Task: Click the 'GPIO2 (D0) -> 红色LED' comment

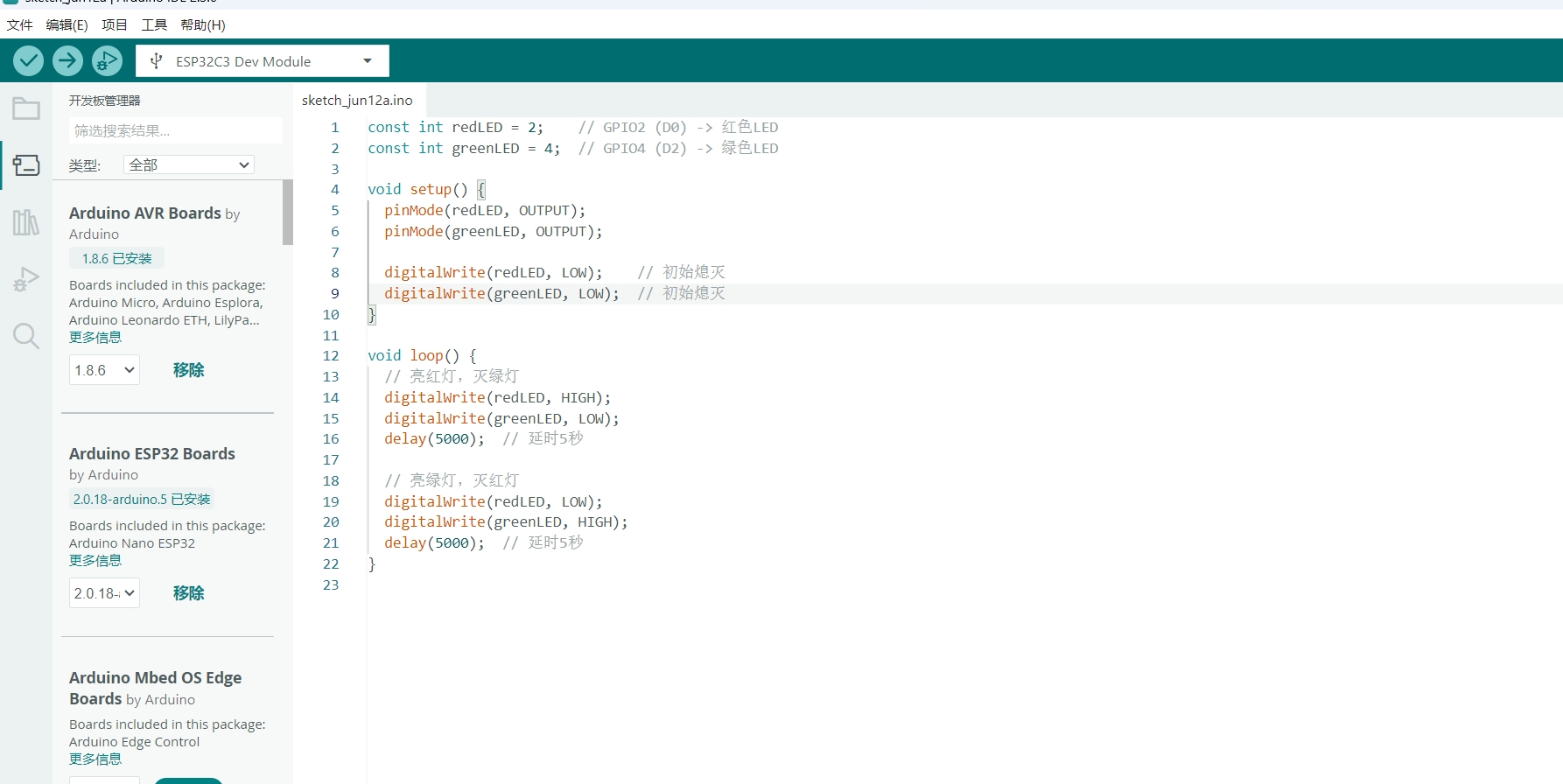Action: click(678, 128)
